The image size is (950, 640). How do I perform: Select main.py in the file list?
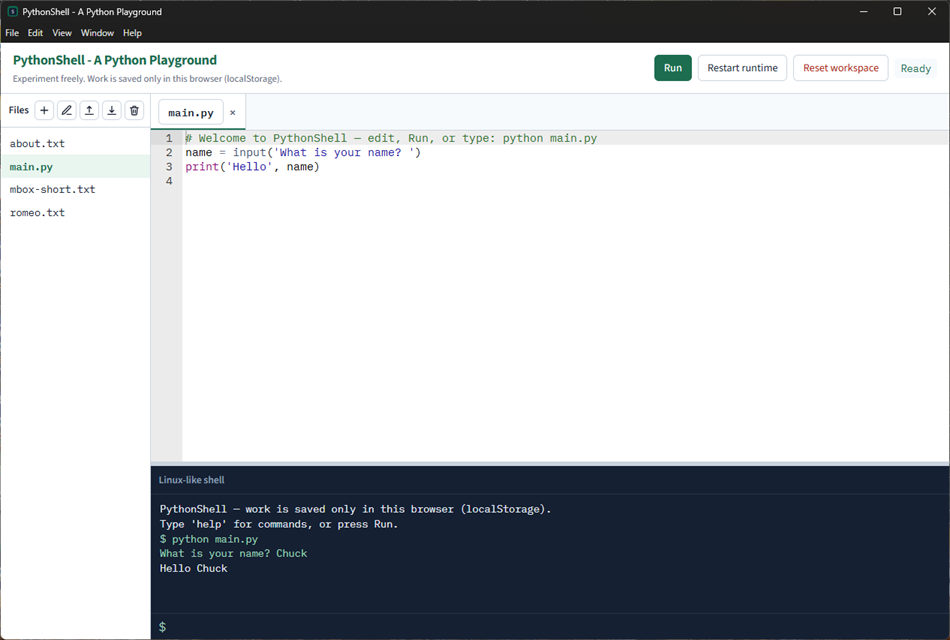tap(75, 167)
